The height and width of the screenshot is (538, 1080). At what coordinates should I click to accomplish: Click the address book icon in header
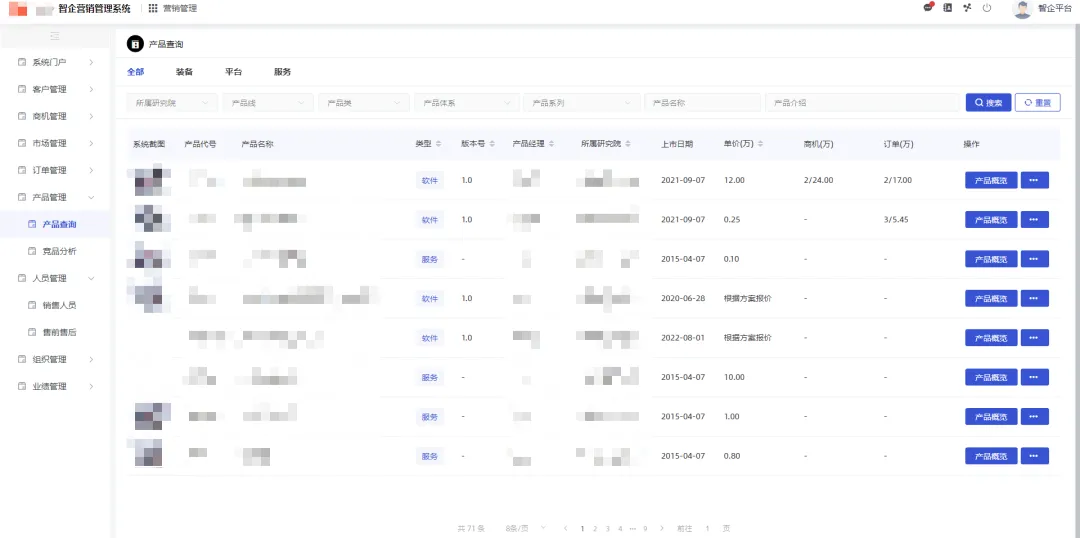tap(947, 8)
